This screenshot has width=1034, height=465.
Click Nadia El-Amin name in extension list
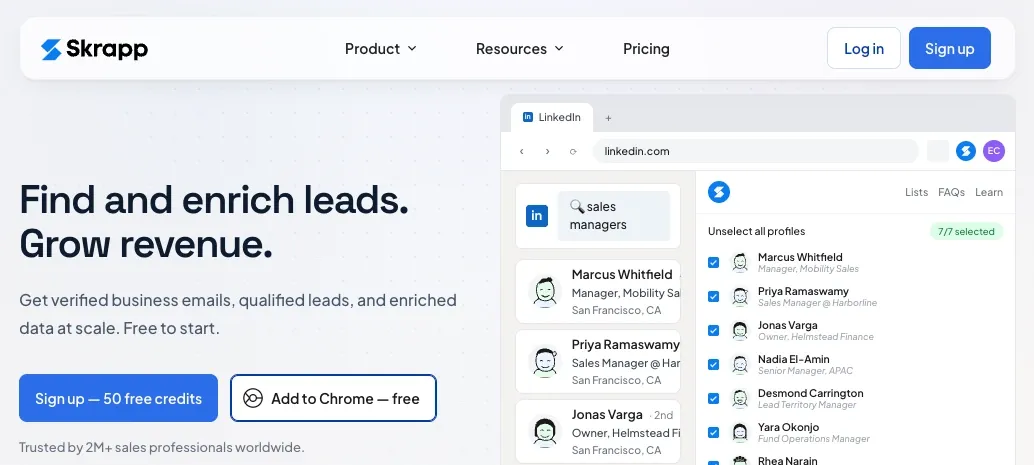tap(793, 359)
